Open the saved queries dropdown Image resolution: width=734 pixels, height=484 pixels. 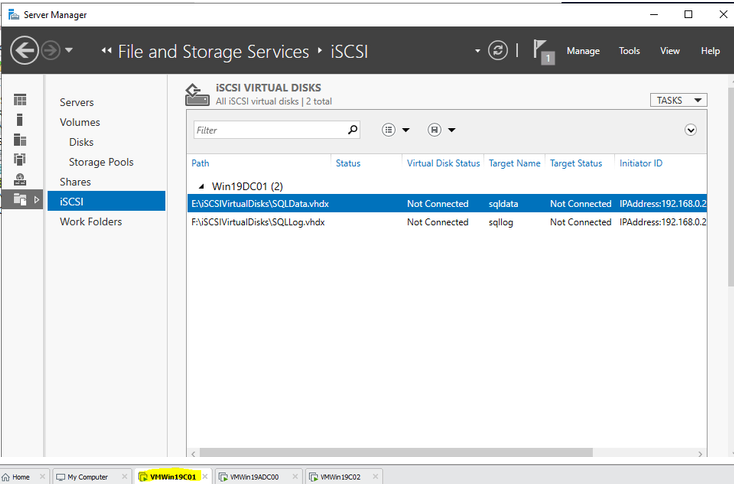(441, 130)
